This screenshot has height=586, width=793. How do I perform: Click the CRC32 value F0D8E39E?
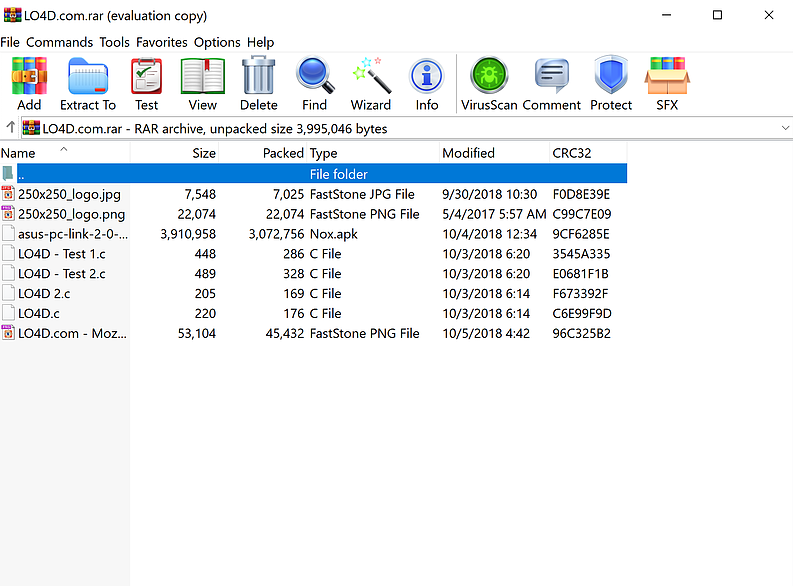581,194
